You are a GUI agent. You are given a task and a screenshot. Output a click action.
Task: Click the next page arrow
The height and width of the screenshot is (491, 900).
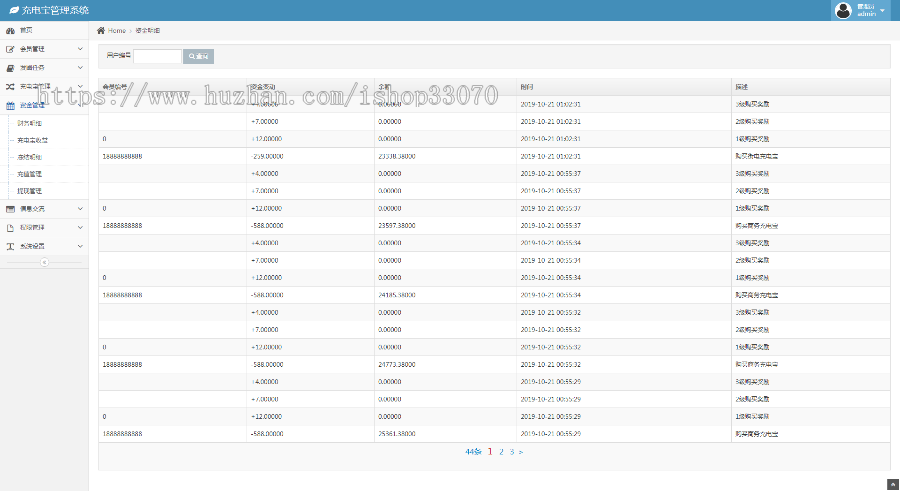(x=521, y=452)
